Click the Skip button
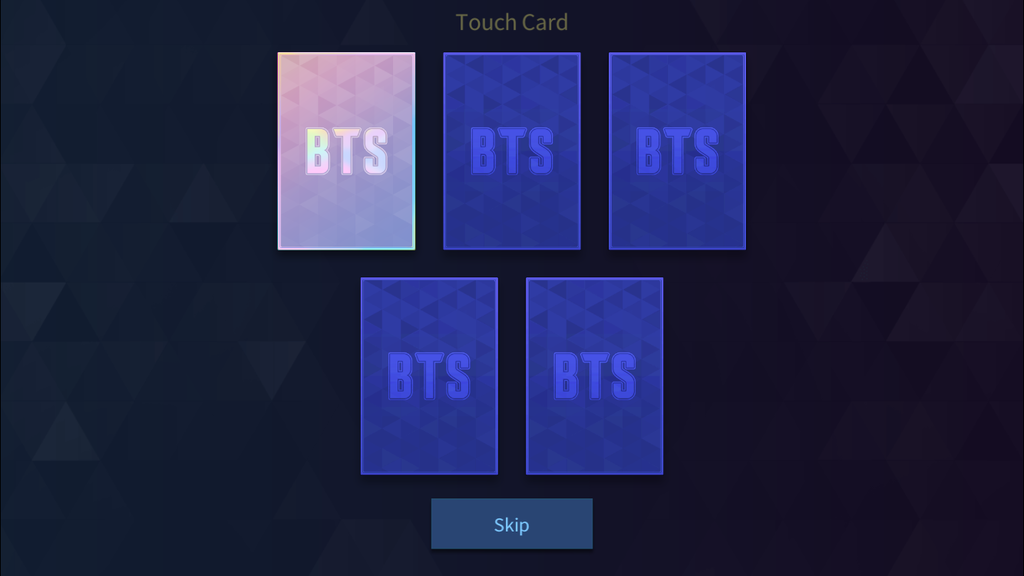 [512, 524]
